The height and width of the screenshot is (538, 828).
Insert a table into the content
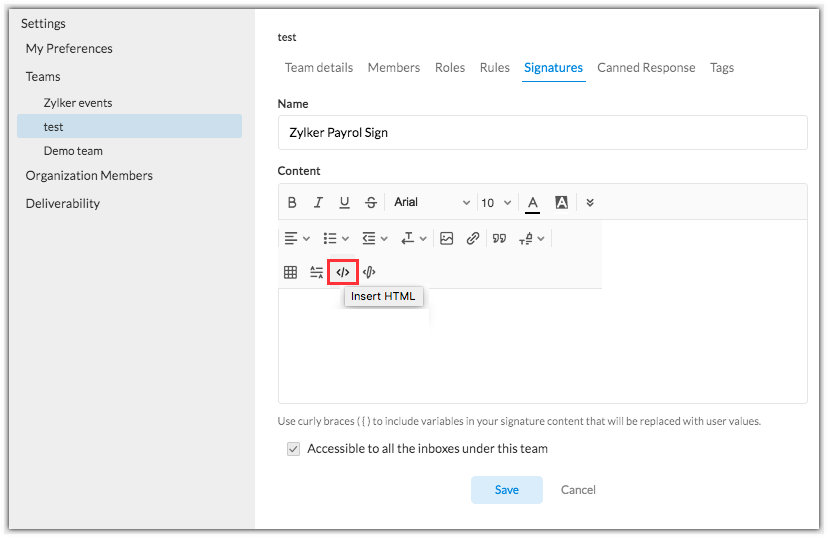coord(291,272)
